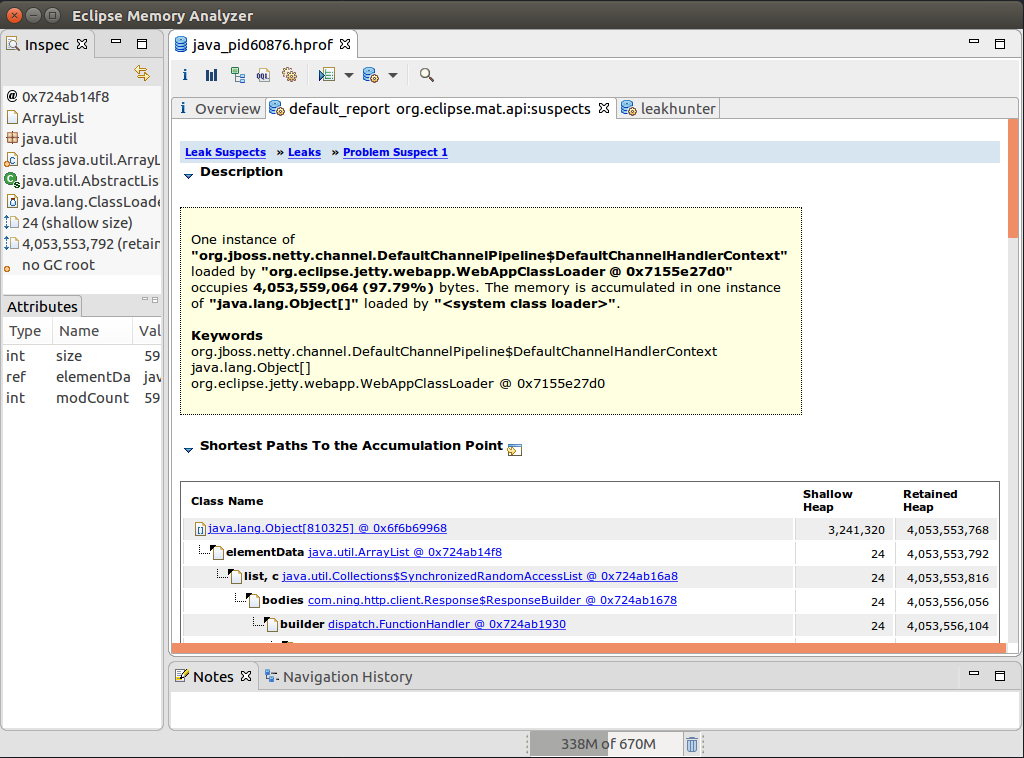Screen dimensions: 1024x758
Task: Select the ArrayList row in Inspector
Action: tap(82, 118)
